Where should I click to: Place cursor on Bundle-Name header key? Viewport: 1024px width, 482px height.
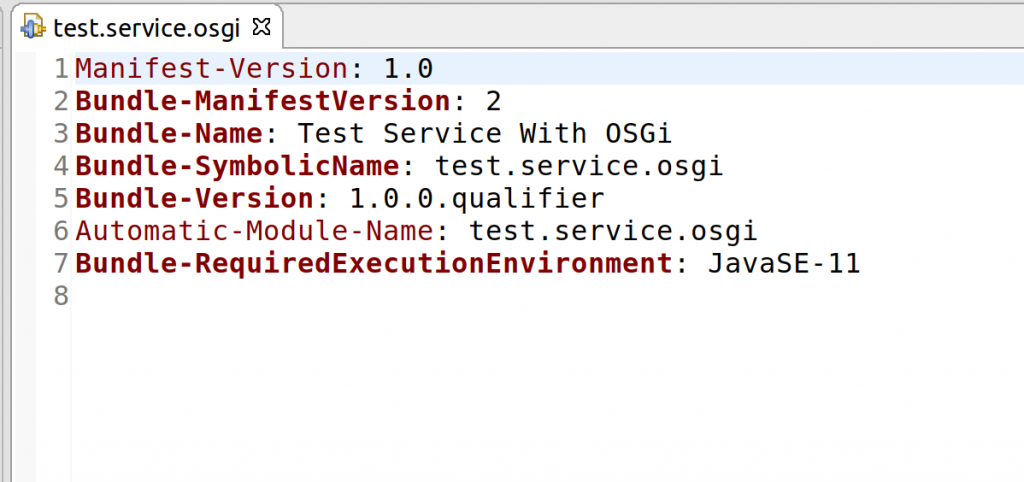[x=169, y=134]
